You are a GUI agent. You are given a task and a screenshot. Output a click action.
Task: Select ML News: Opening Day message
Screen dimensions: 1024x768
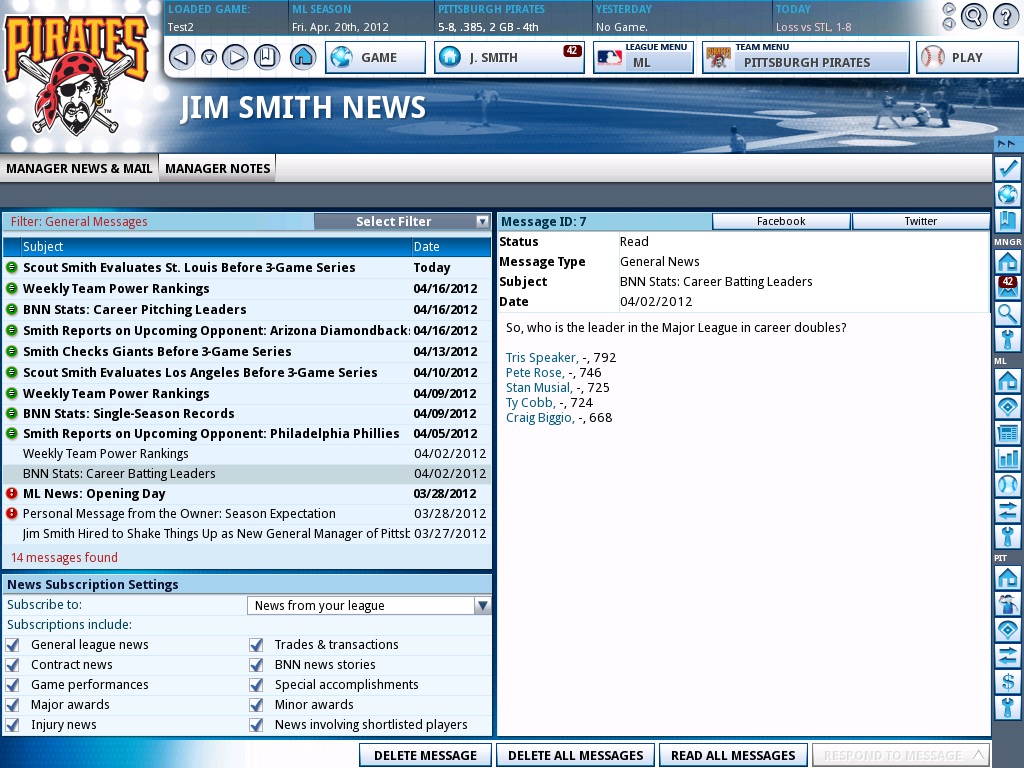tap(94, 493)
